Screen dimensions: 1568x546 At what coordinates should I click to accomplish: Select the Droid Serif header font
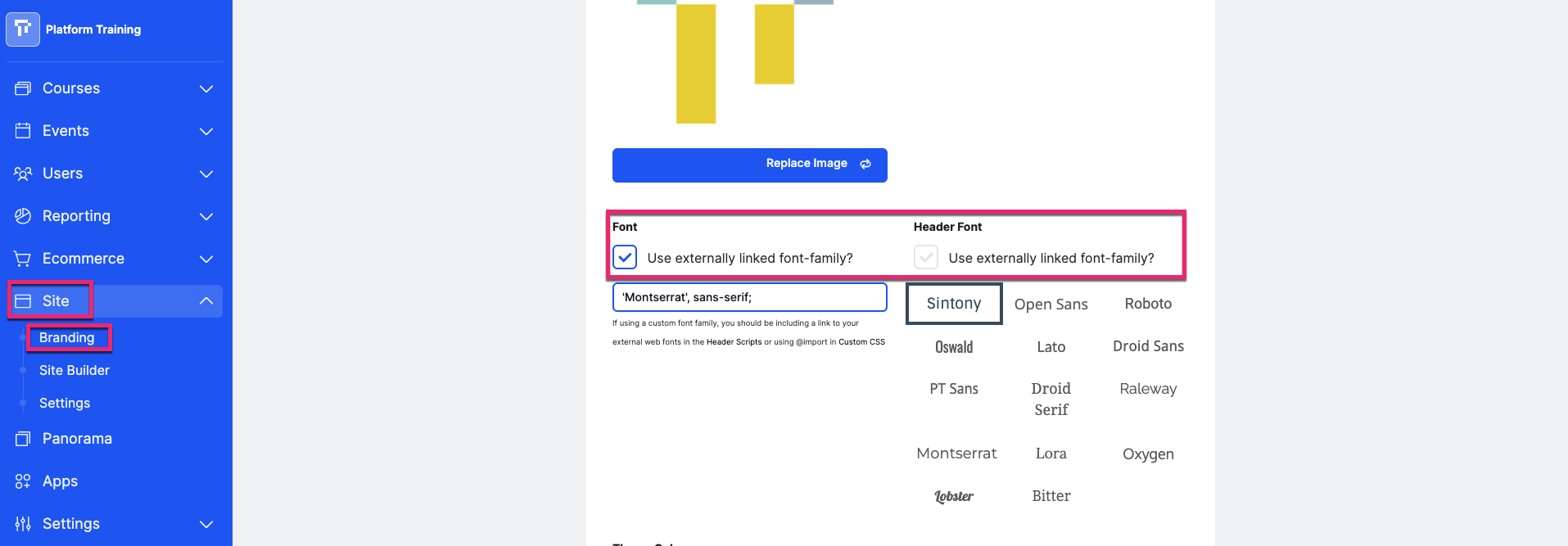(1051, 399)
